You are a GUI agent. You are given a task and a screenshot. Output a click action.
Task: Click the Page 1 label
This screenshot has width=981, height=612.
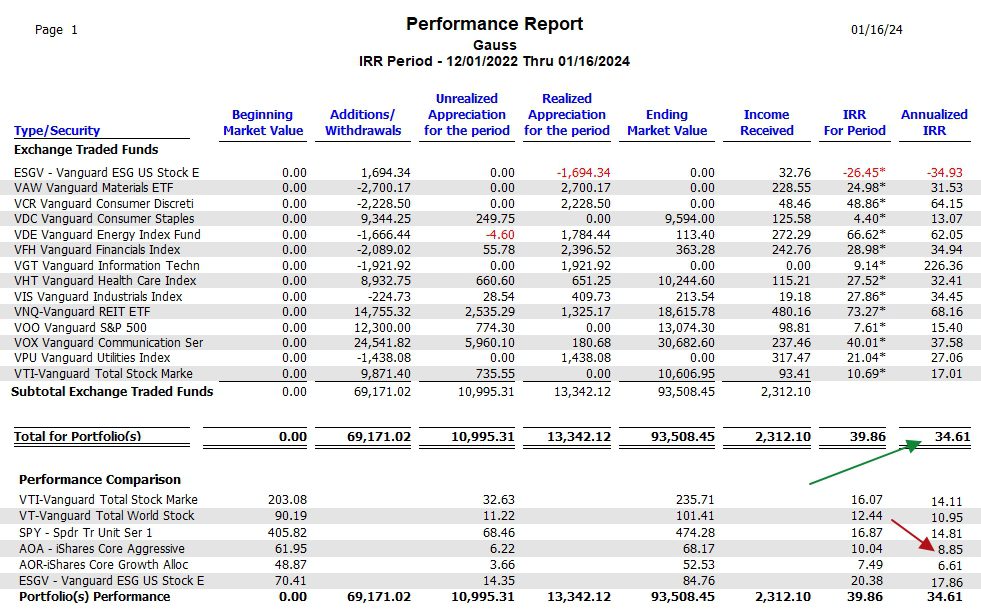(56, 29)
